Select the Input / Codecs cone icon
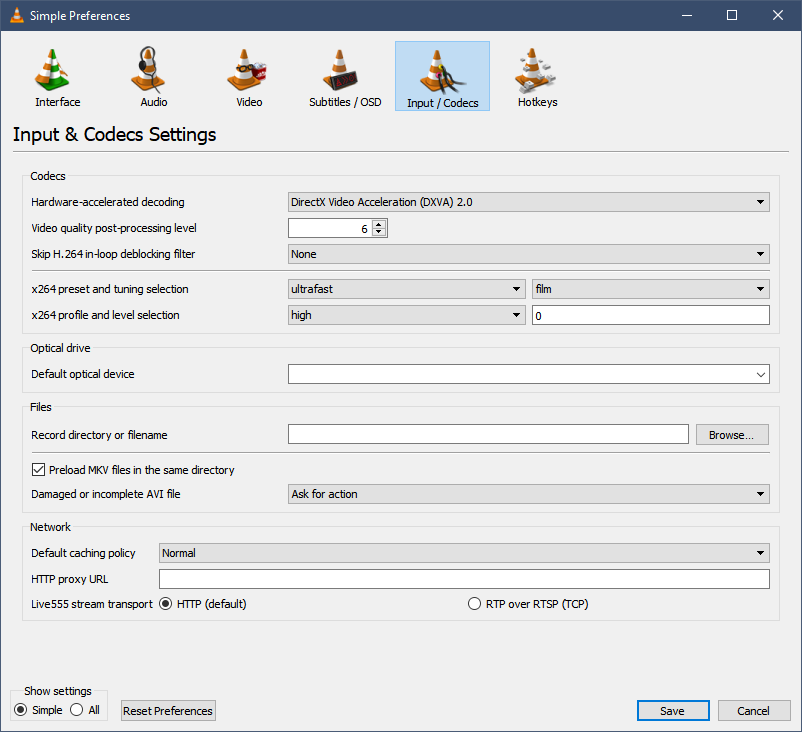Screen dimensions: 802x732 [442, 76]
